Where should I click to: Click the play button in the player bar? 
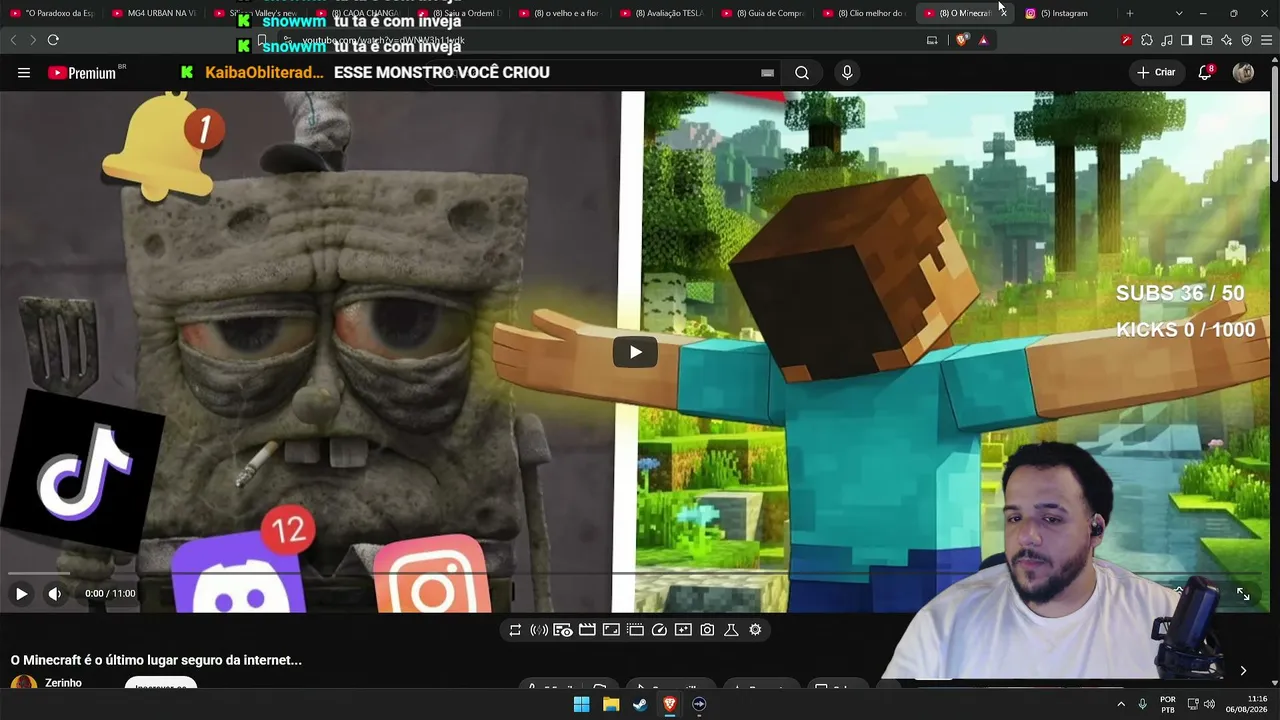21,594
